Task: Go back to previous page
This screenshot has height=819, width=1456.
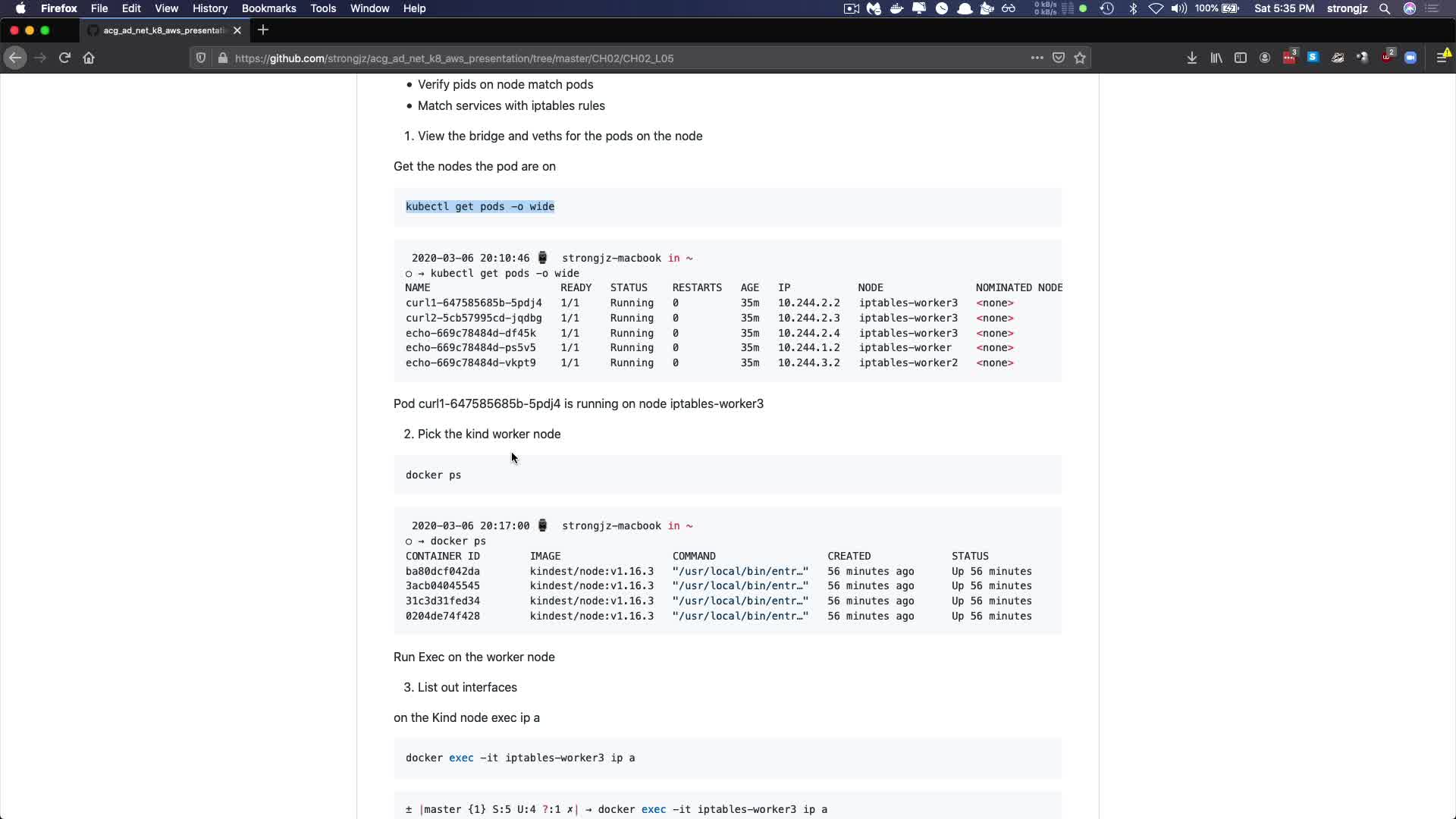Action: [15, 58]
